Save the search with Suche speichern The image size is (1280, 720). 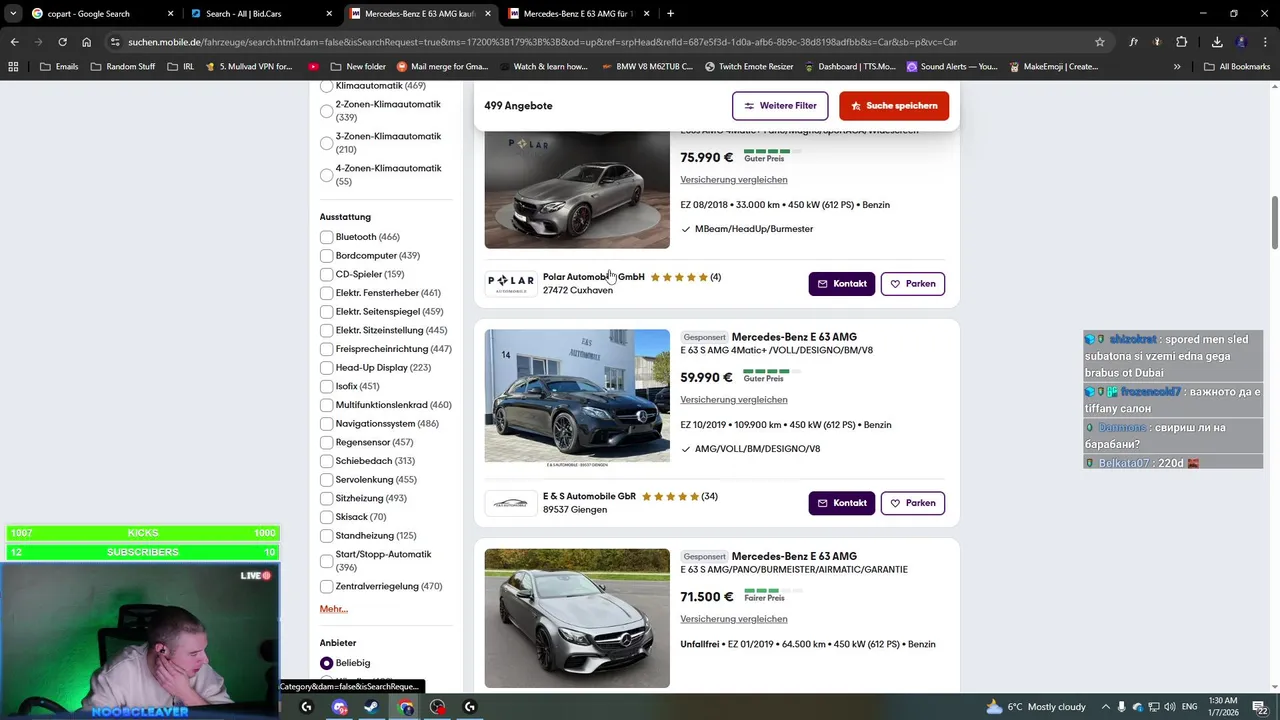(x=894, y=106)
